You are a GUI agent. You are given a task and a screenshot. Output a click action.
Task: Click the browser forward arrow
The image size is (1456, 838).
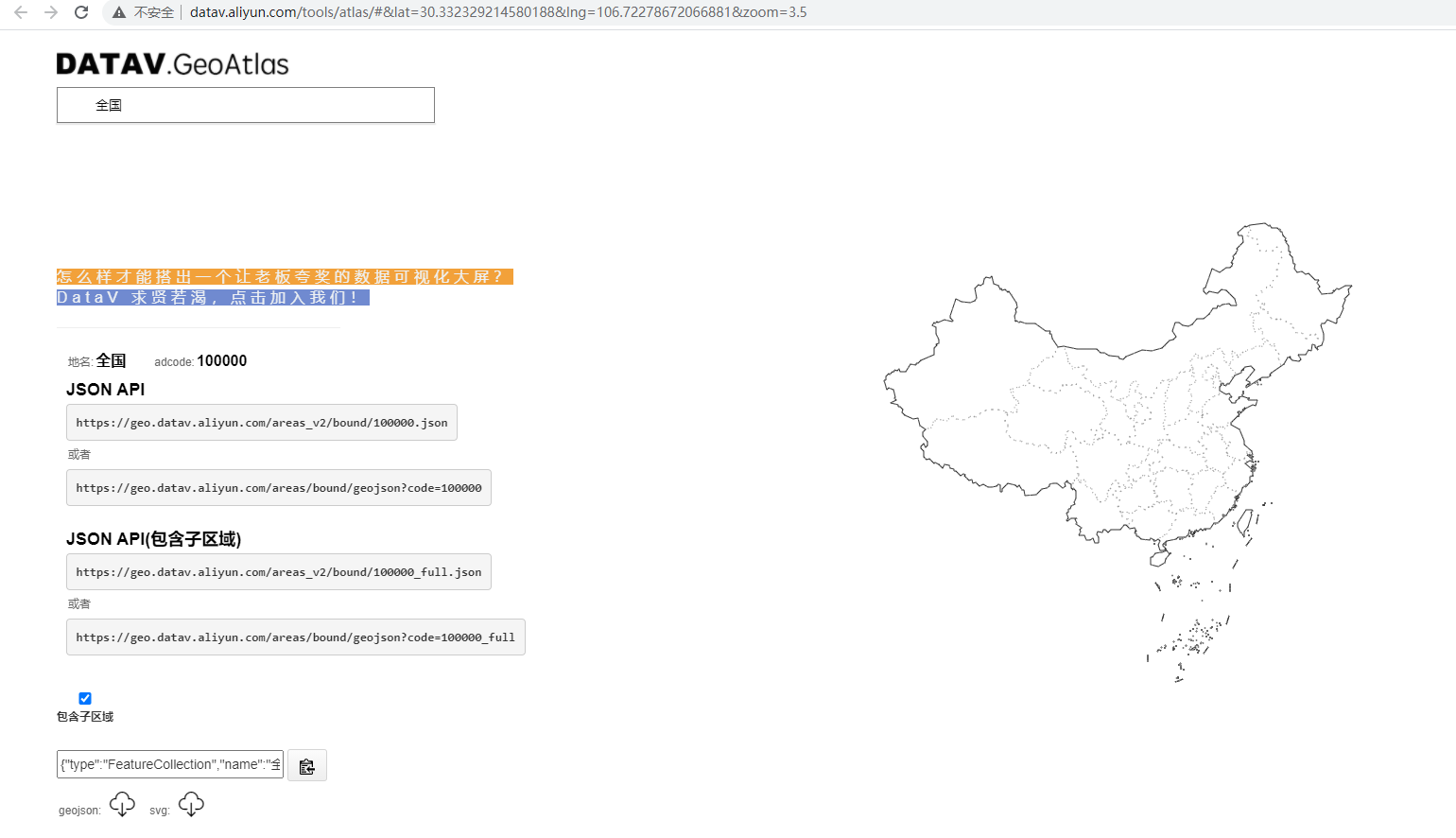[x=51, y=12]
